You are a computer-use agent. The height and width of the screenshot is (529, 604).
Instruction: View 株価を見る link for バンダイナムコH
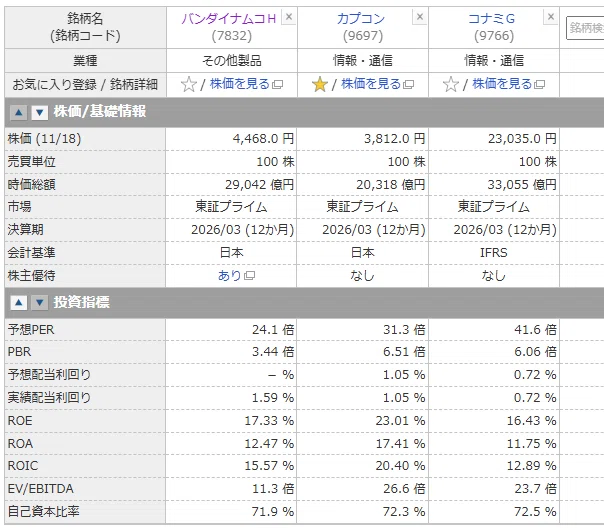[240, 84]
